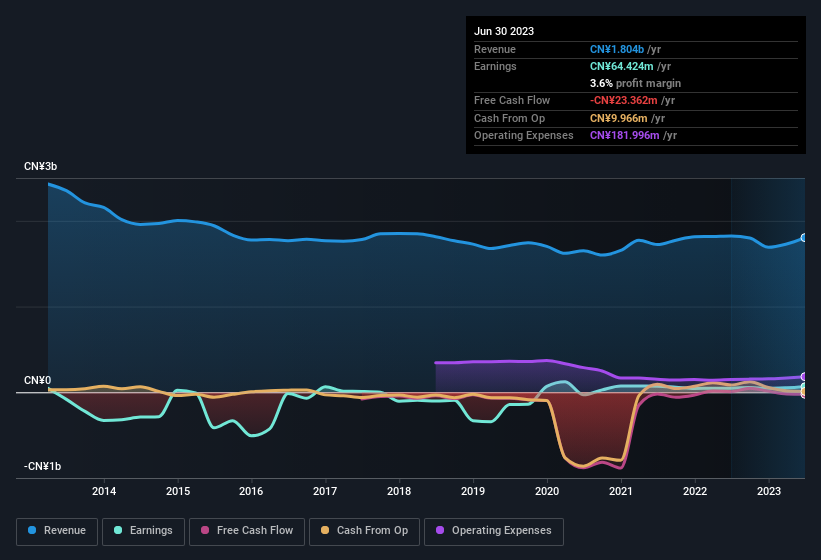Click the Free Cash Flow tooltip row
Image resolution: width=821 pixels, height=560 pixels.
pyautogui.click(x=636, y=100)
